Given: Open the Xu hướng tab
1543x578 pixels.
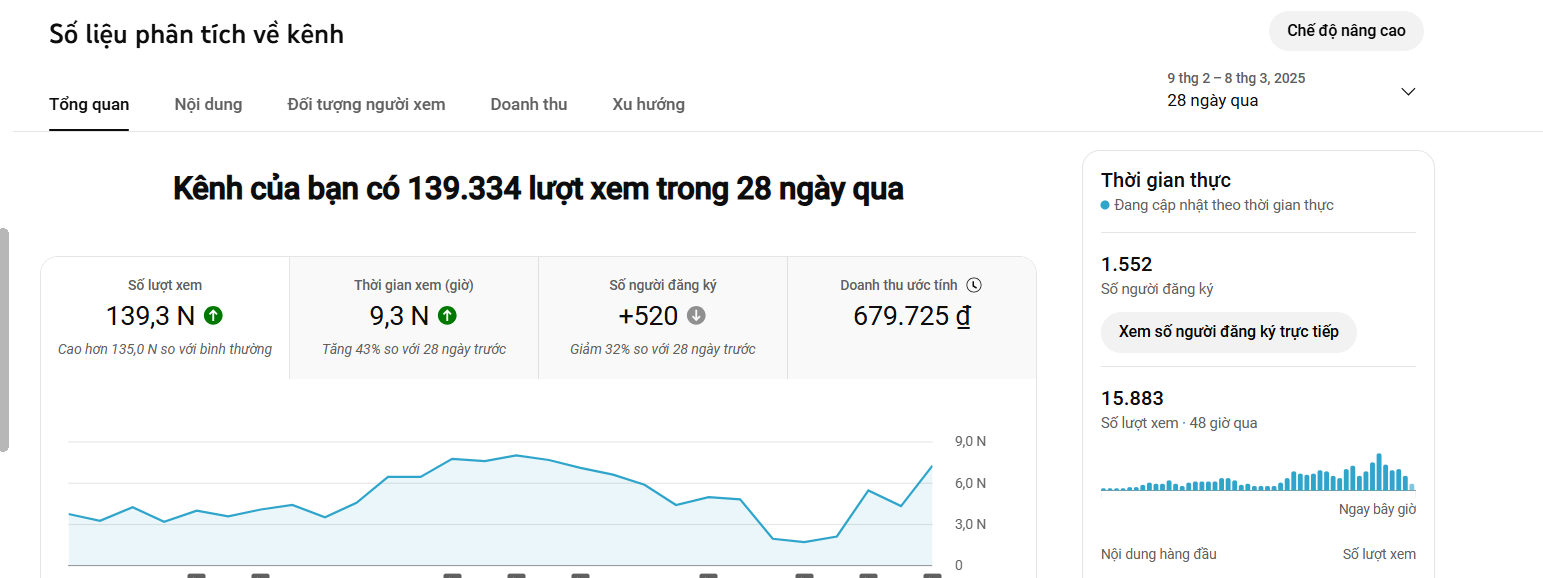Looking at the screenshot, I should point(648,104).
